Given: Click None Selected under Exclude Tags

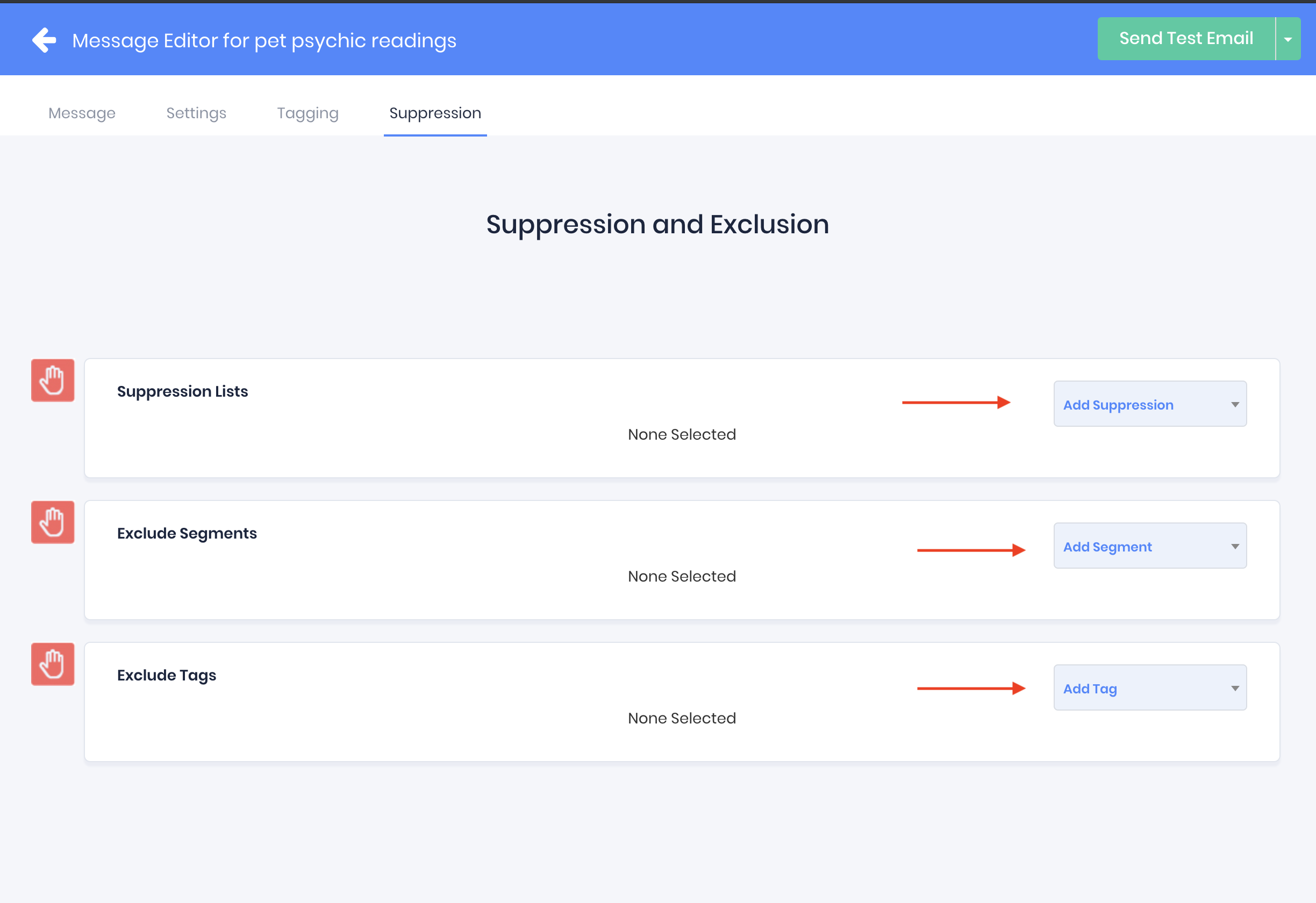Looking at the screenshot, I should pyautogui.click(x=681, y=718).
